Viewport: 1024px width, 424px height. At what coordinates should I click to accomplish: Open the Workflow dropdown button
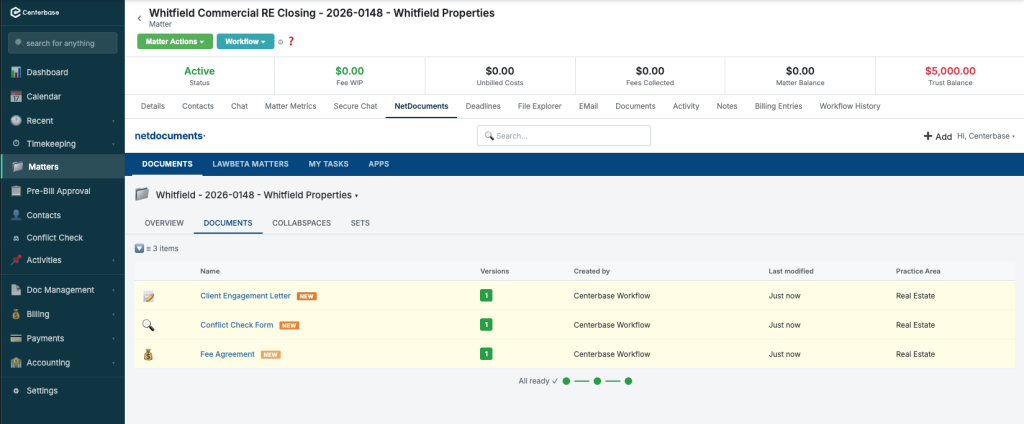coord(244,42)
